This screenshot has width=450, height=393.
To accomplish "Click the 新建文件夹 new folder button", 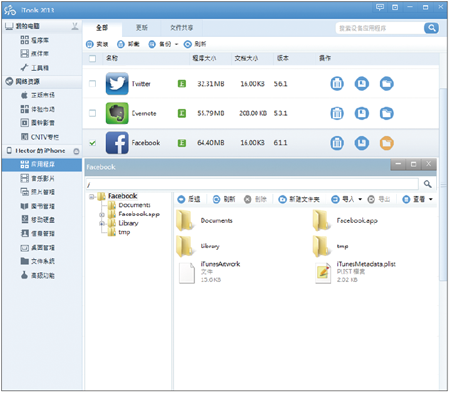I will [299, 199].
